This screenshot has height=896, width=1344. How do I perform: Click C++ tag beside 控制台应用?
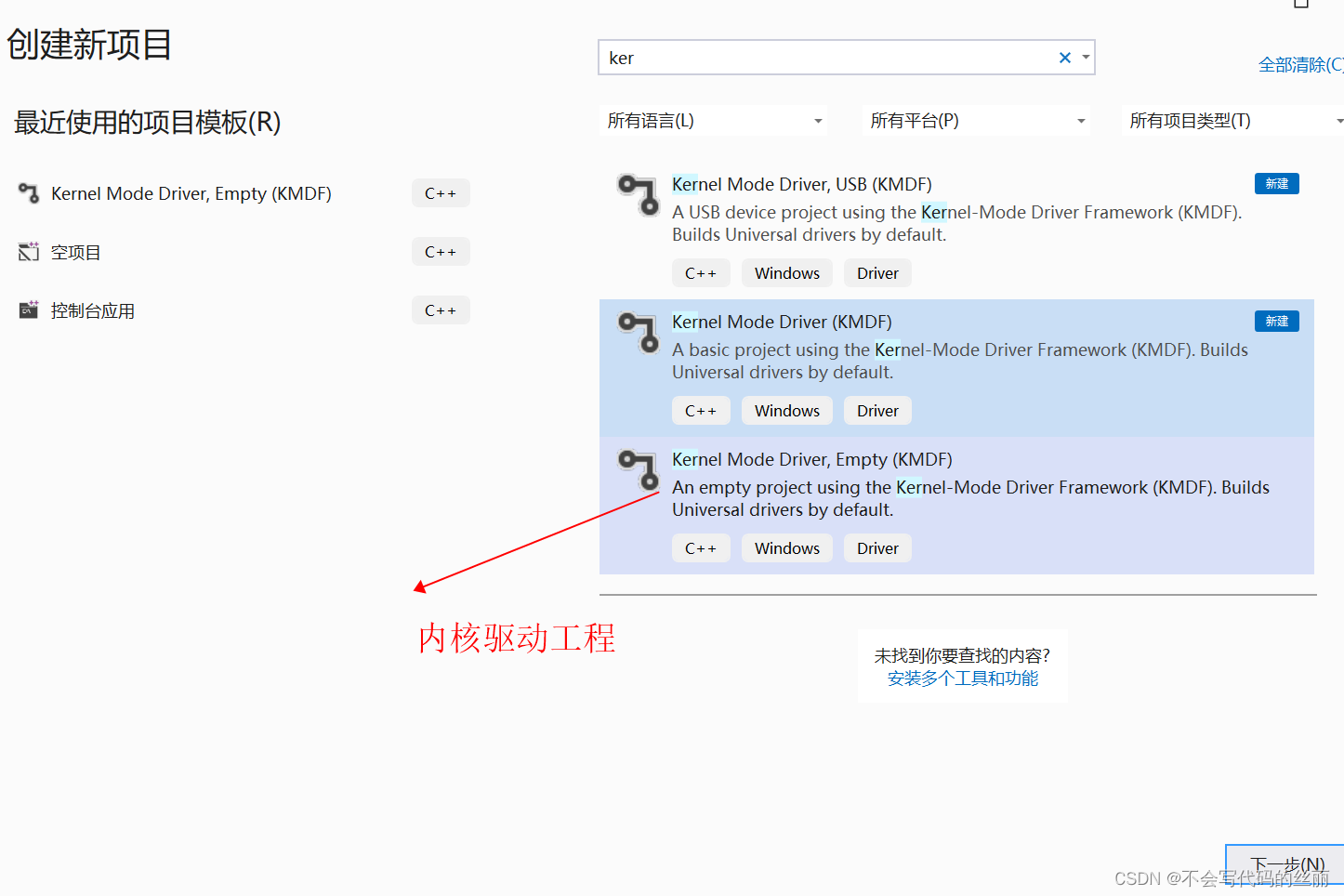[441, 310]
